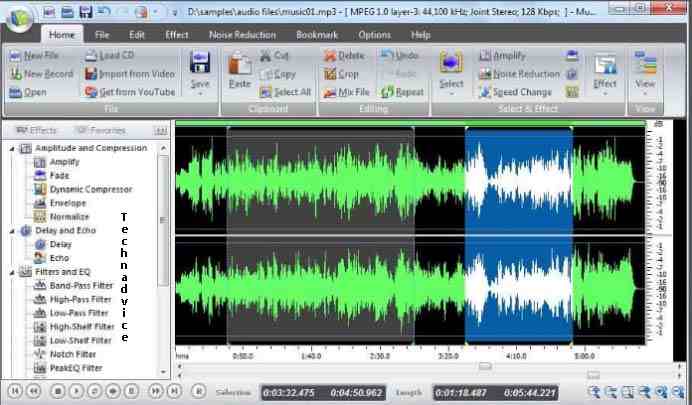Click Mix File in the Editing group
The width and height of the screenshot is (692, 405).
point(346,92)
